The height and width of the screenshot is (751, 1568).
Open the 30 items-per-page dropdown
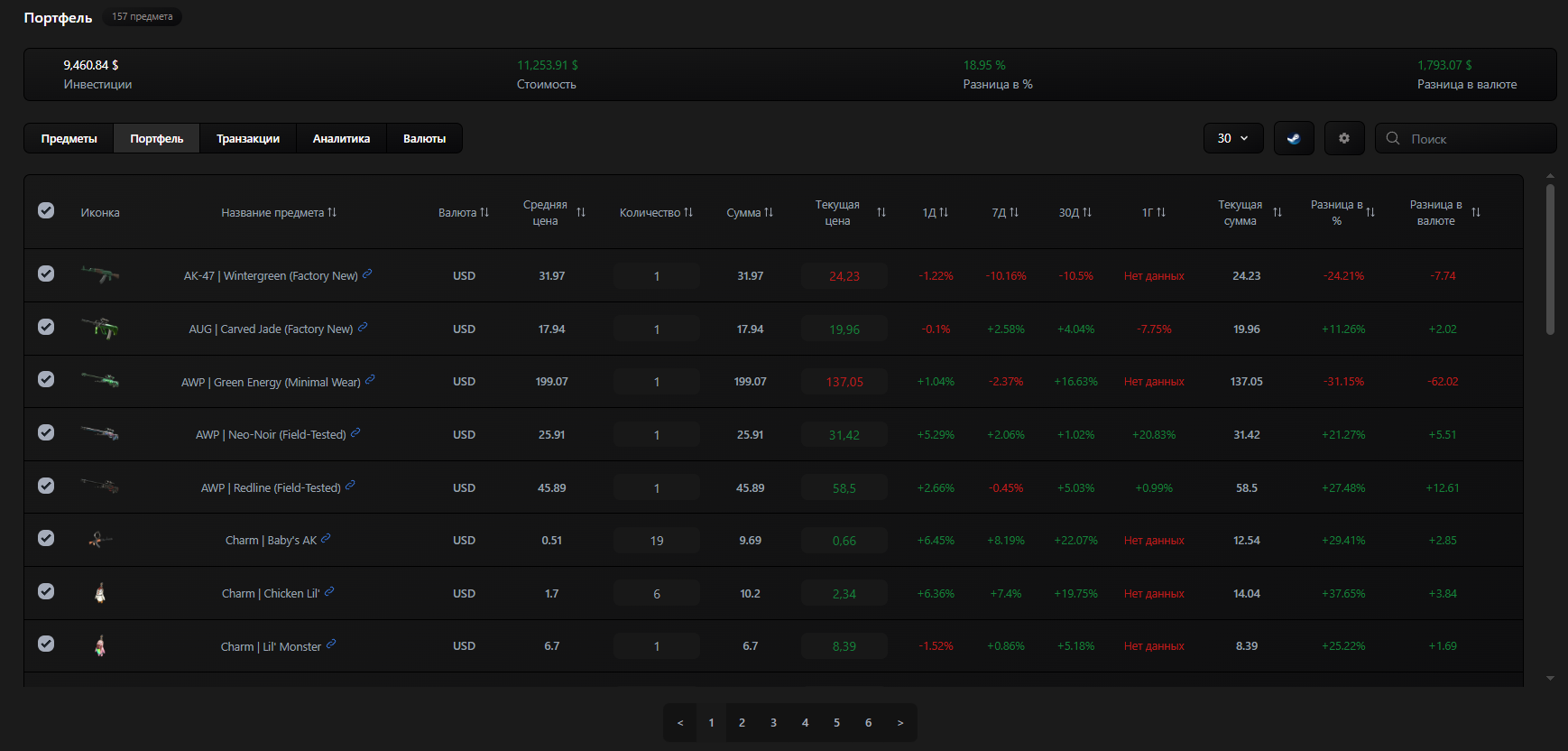point(1232,138)
